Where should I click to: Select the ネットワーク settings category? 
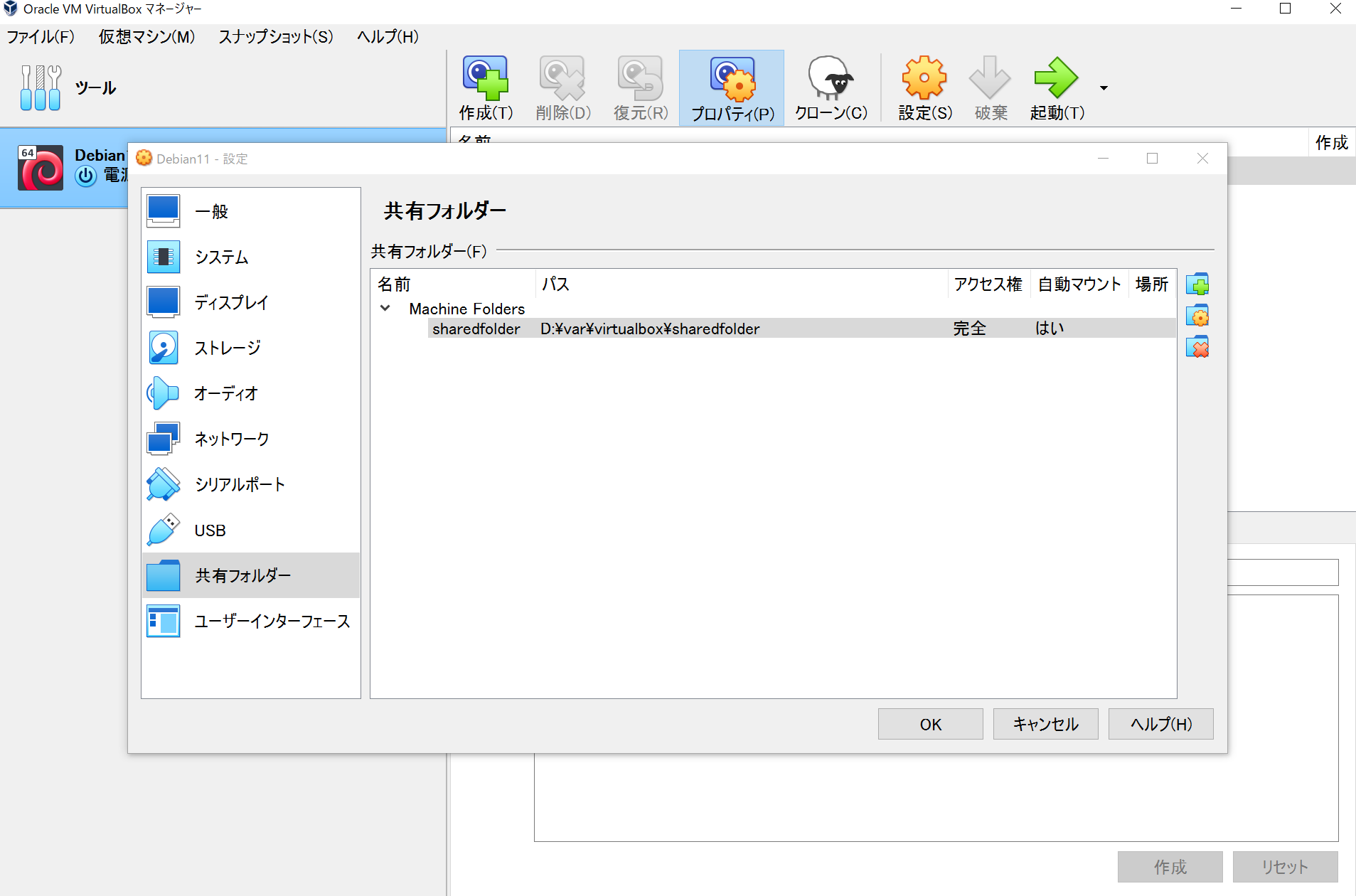tap(251, 439)
